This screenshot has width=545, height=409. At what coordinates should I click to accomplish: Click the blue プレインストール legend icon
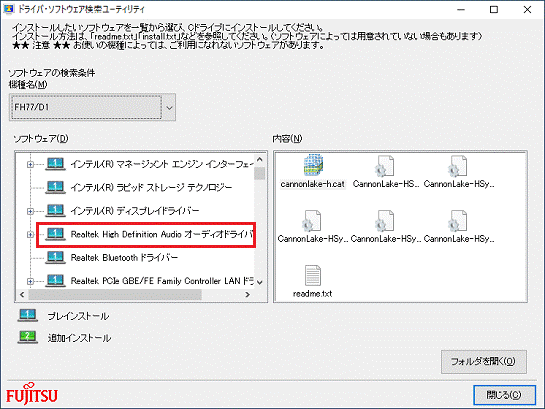pos(28,316)
